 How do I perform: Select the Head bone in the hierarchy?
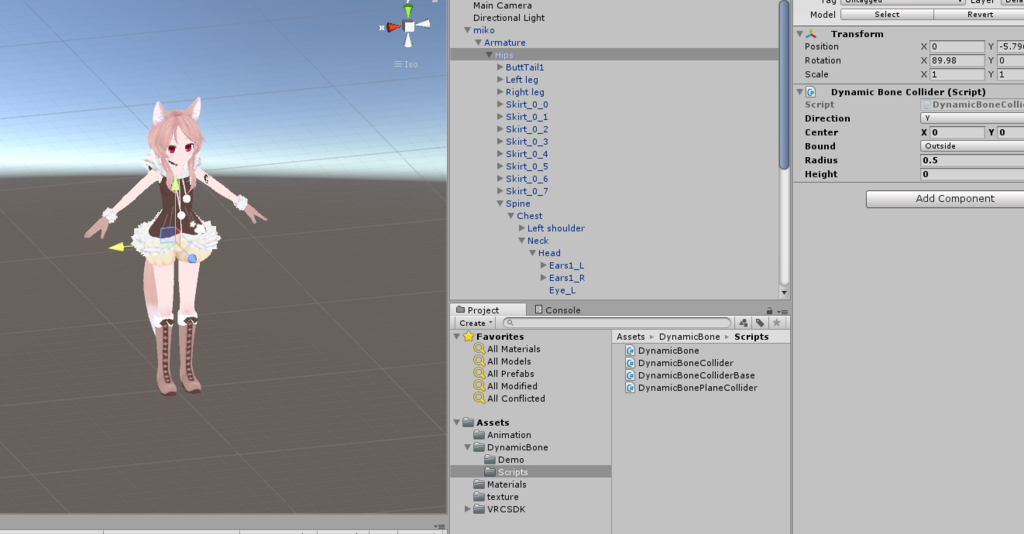(549, 253)
